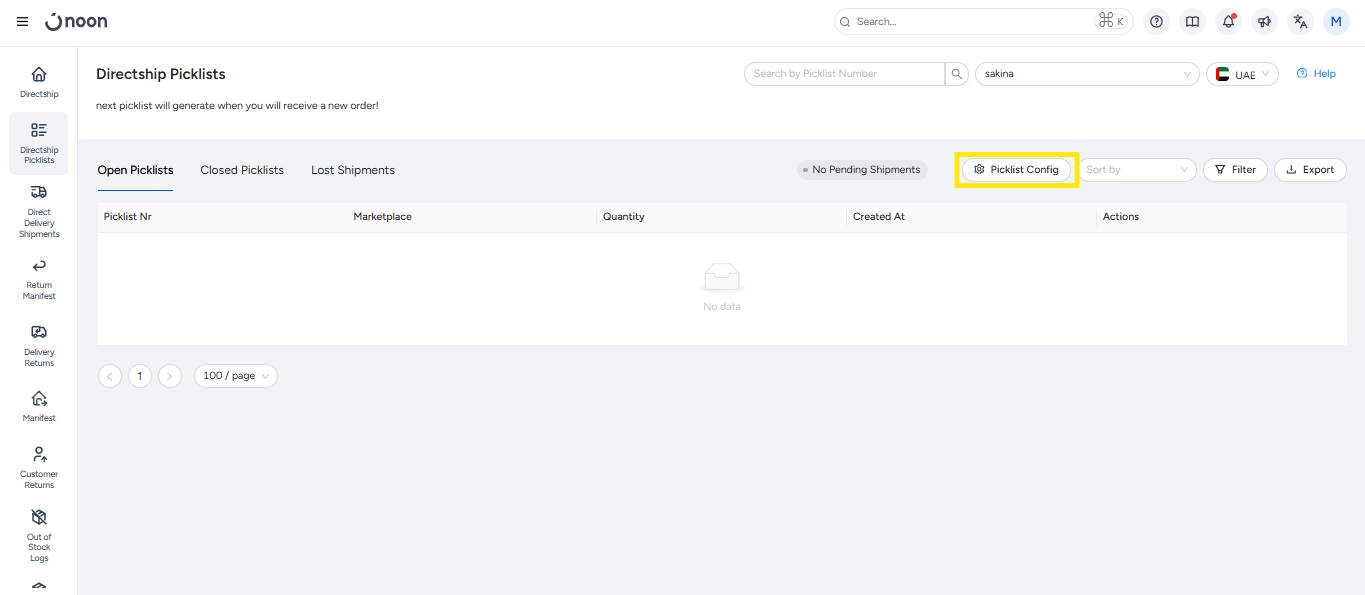Switch to the Closed Picklists tab
The image size is (1365, 595).
pyautogui.click(x=242, y=170)
